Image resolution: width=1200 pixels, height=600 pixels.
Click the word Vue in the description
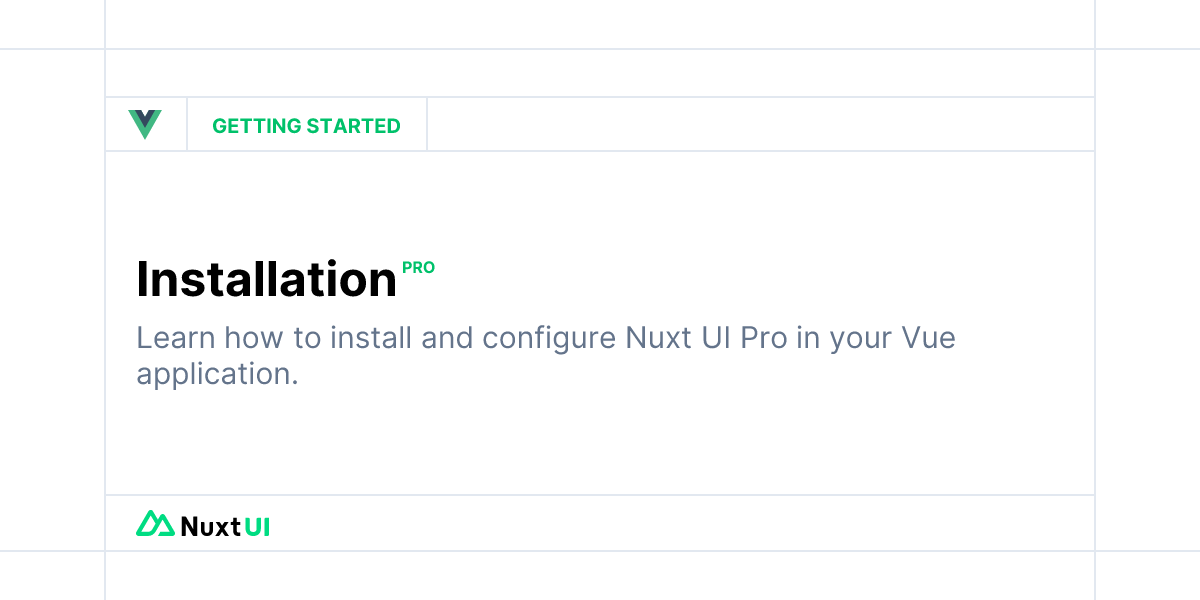pos(929,338)
